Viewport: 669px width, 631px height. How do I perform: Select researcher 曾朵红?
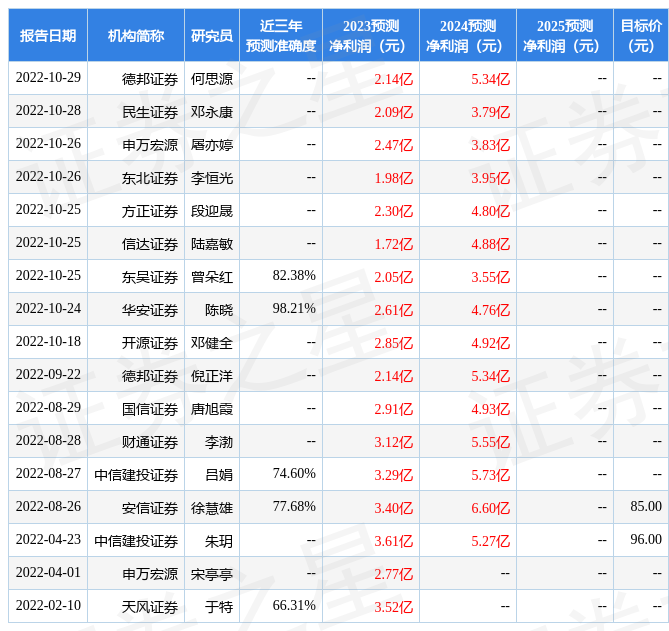click(212, 277)
